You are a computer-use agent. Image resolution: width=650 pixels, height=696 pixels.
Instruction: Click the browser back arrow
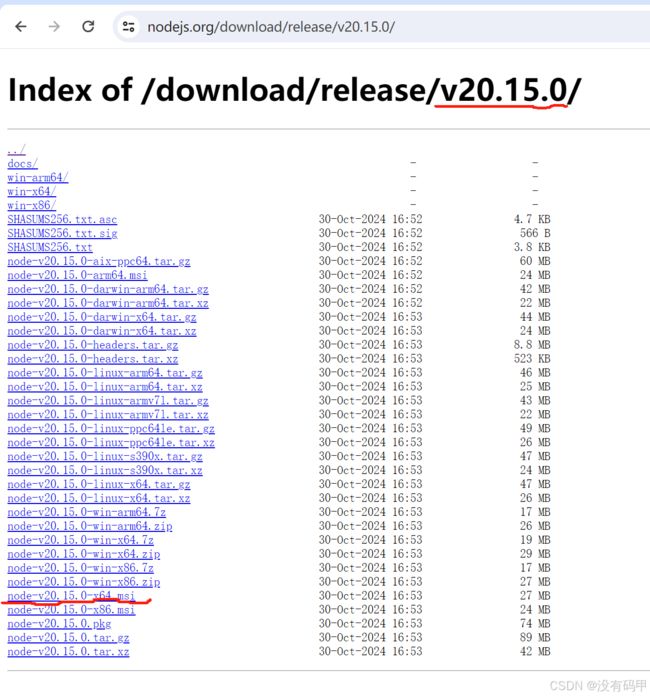coord(21,27)
